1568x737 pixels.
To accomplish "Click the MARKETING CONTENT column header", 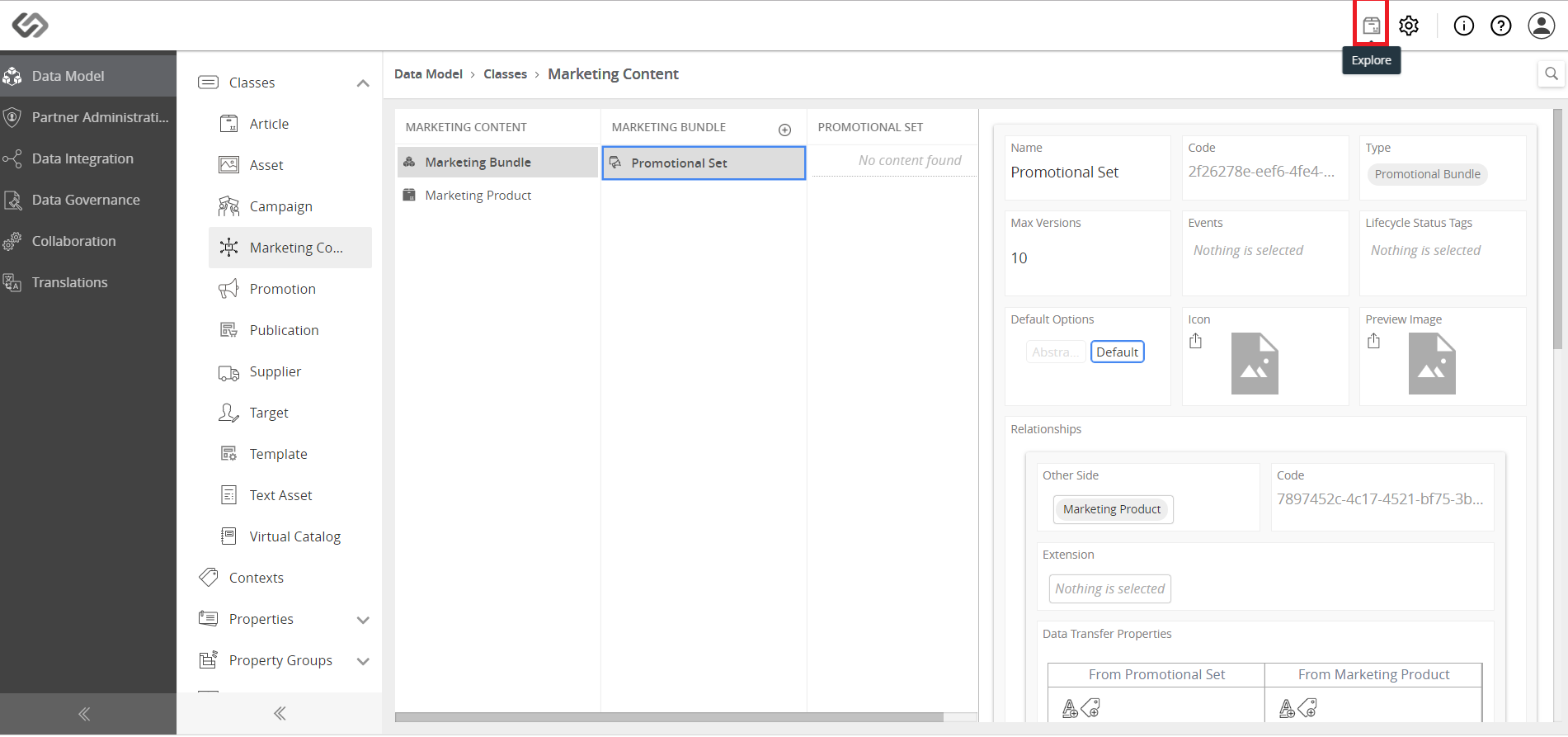I will (466, 127).
